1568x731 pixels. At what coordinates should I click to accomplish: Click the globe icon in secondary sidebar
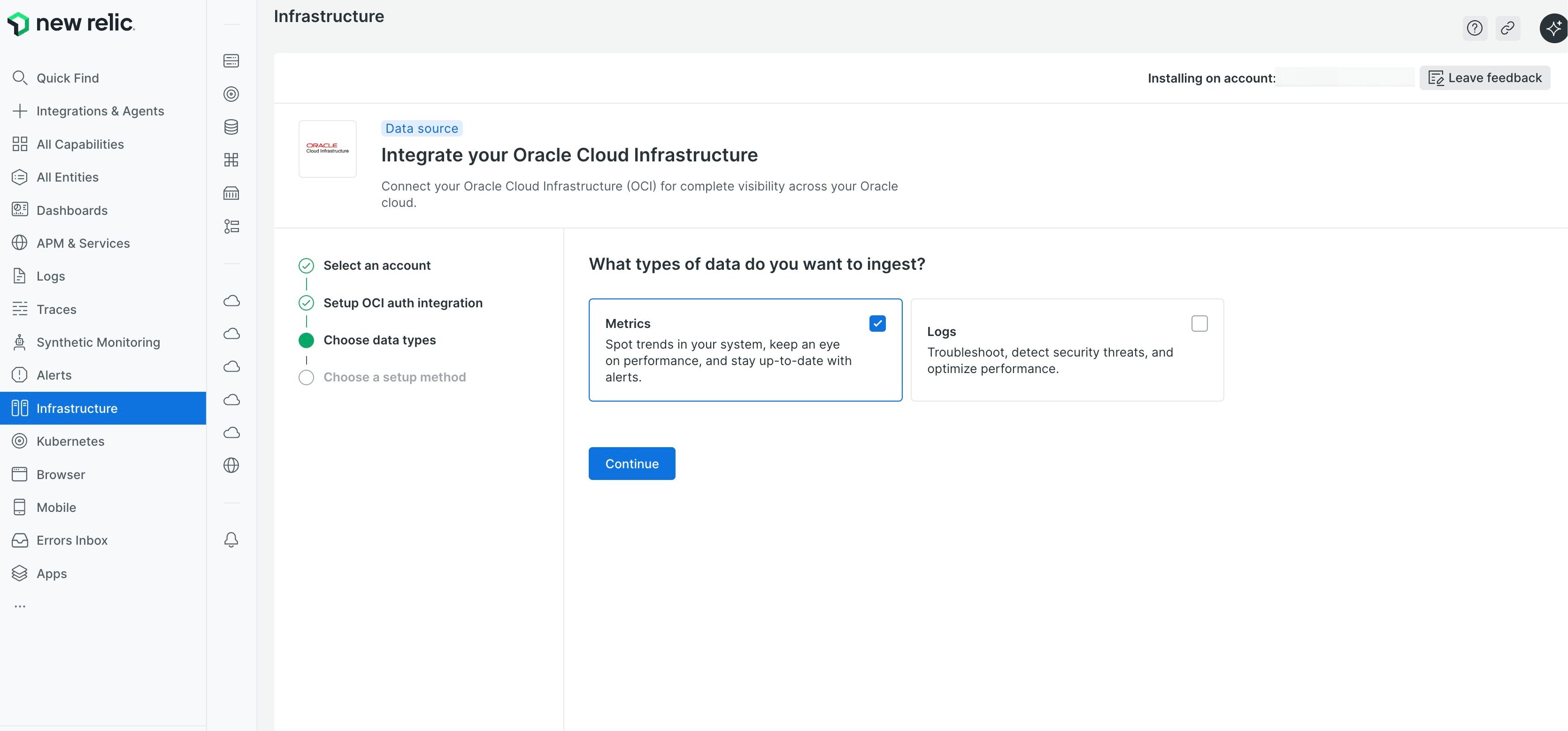[231, 465]
